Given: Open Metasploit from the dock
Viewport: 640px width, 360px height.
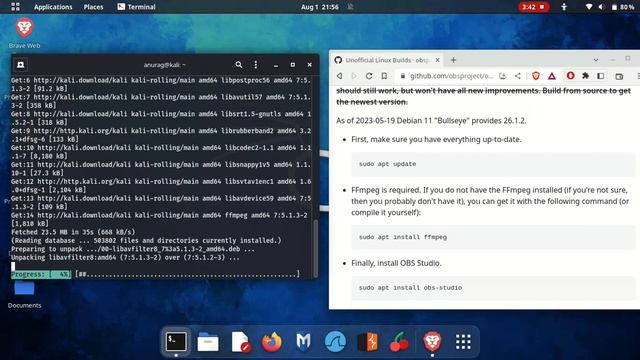Looking at the screenshot, I should point(303,341).
